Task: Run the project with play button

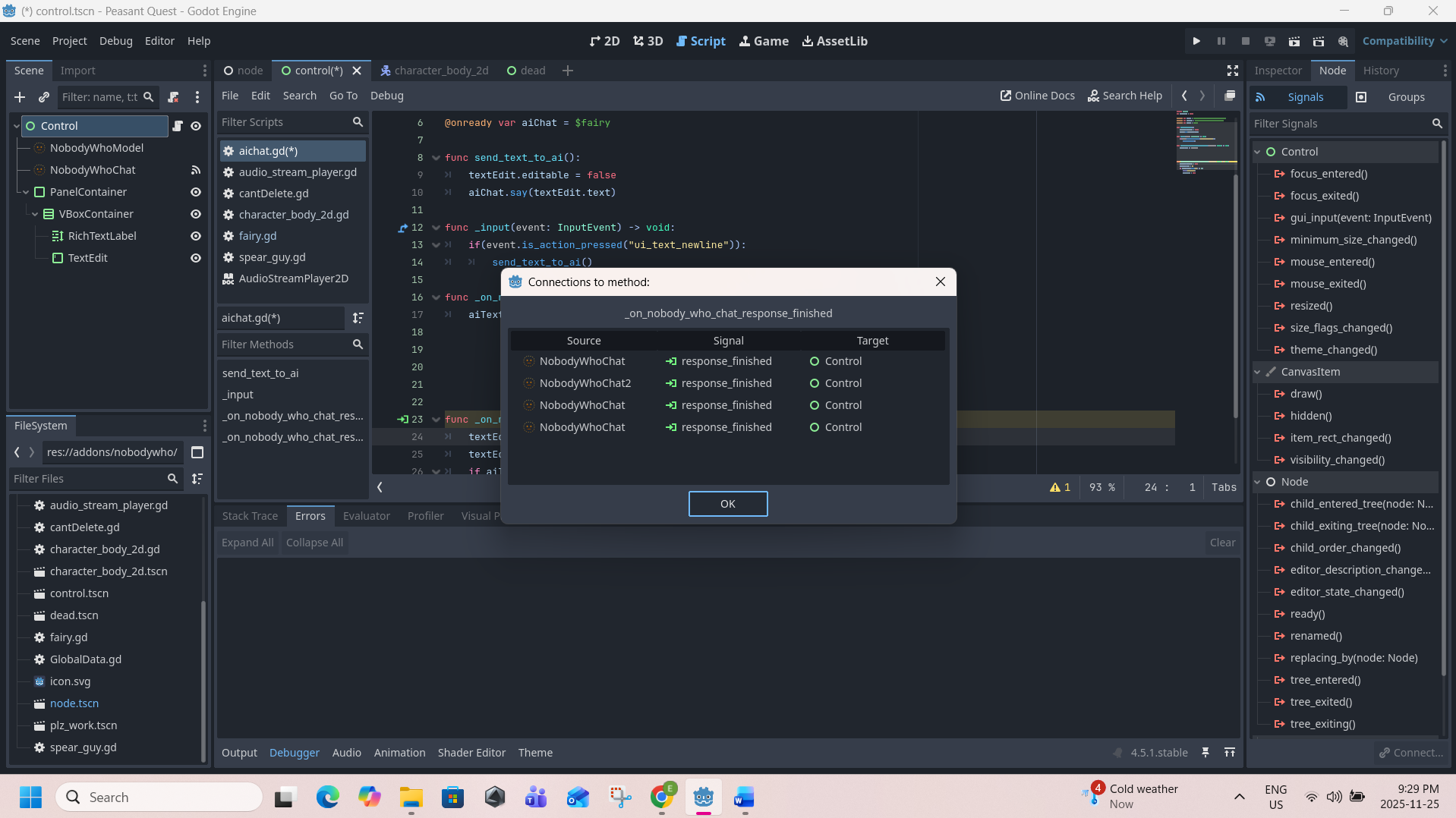Action: point(1196,41)
